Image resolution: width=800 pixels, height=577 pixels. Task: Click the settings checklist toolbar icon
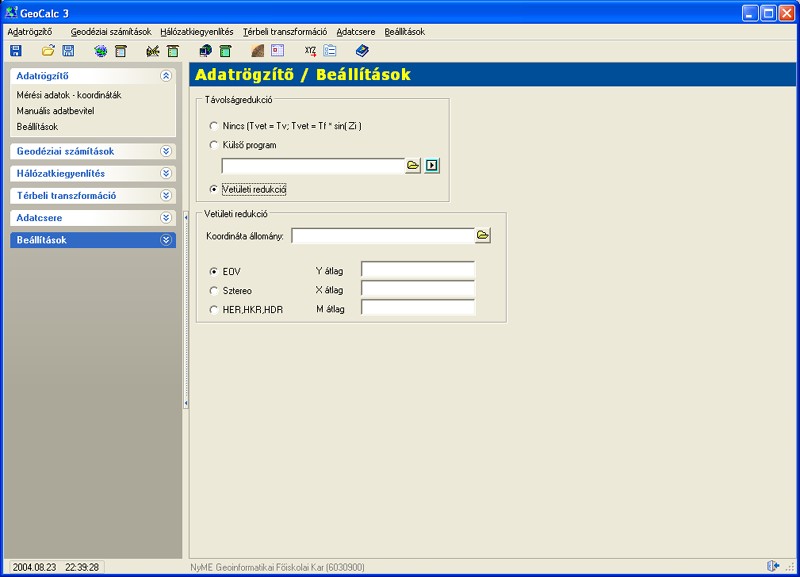click(330, 51)
